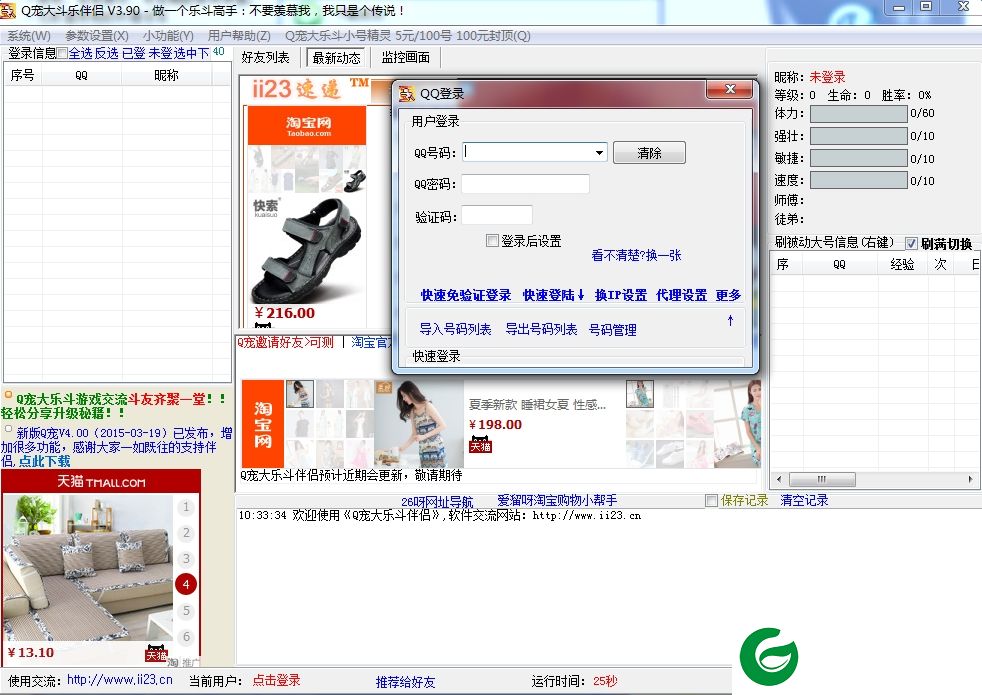Click the 经验 column header

902,265
